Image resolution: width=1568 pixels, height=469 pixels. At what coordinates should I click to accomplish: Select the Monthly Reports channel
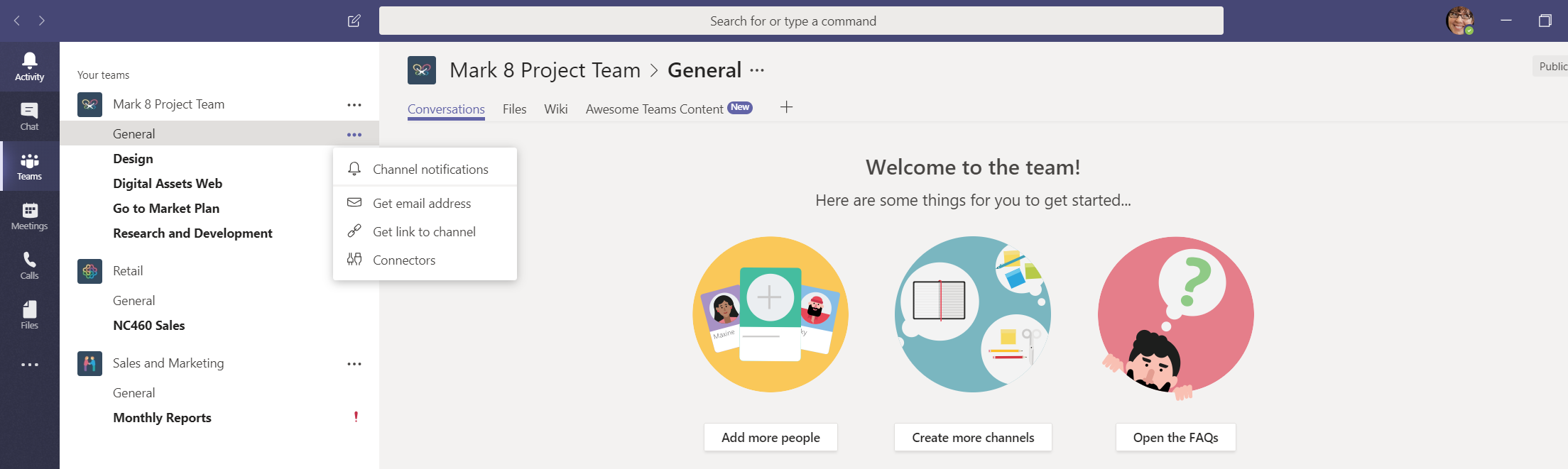162,418
